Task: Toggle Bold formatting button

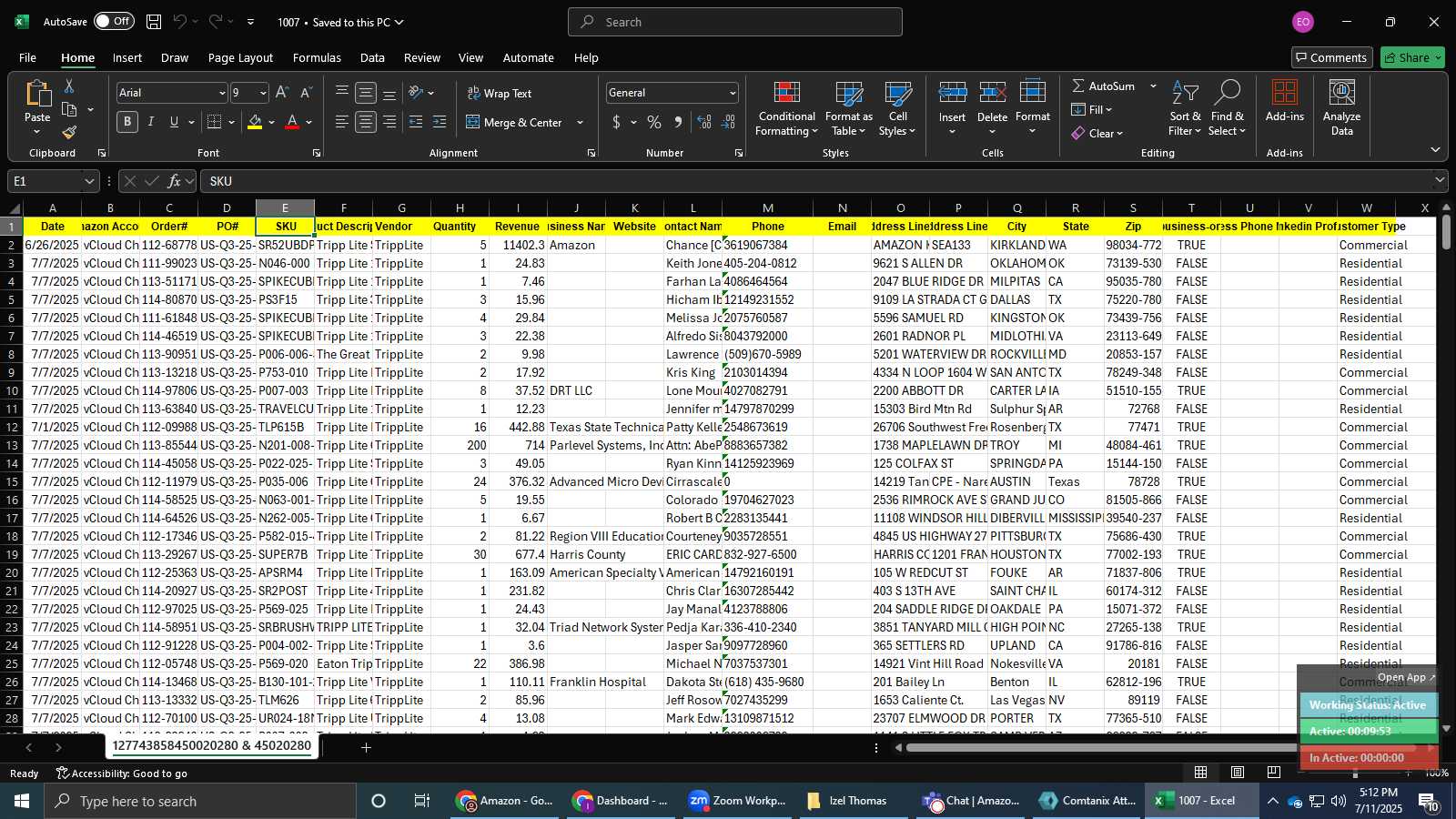Action: tap(127, 122)
